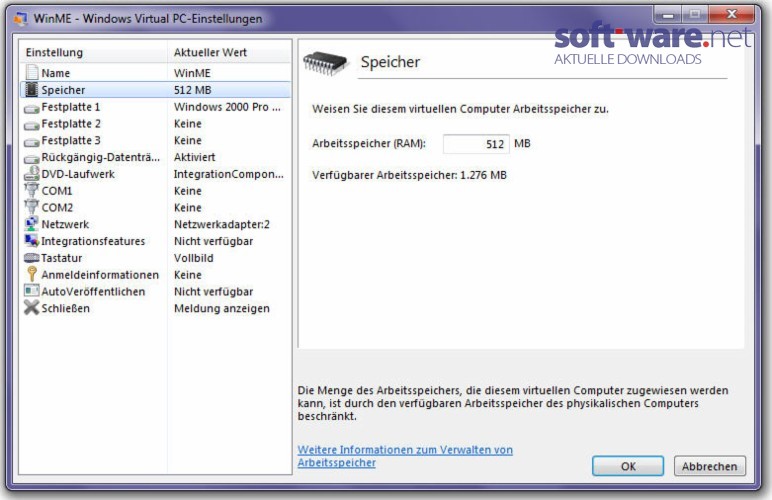The height and width of the screenshot is (500, 772).
Task: Click the Aktueller Wert column header
Action: [229, 52]
